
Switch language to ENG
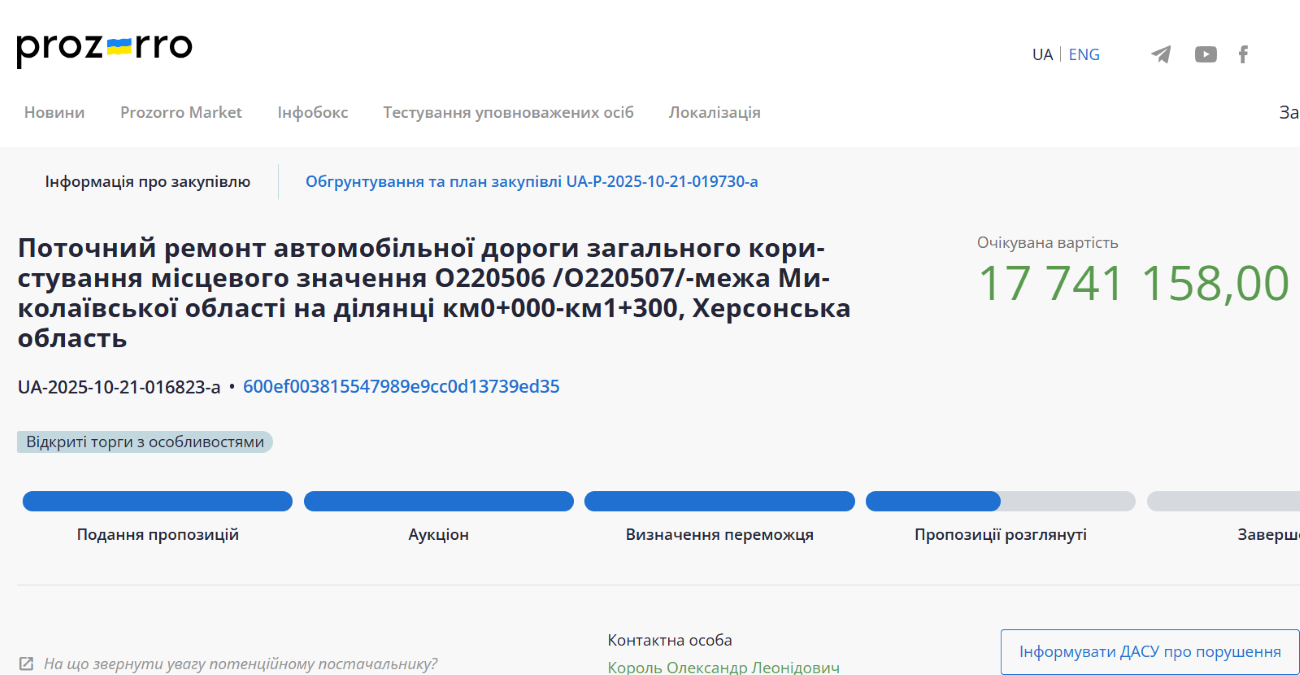[1084, 55]
